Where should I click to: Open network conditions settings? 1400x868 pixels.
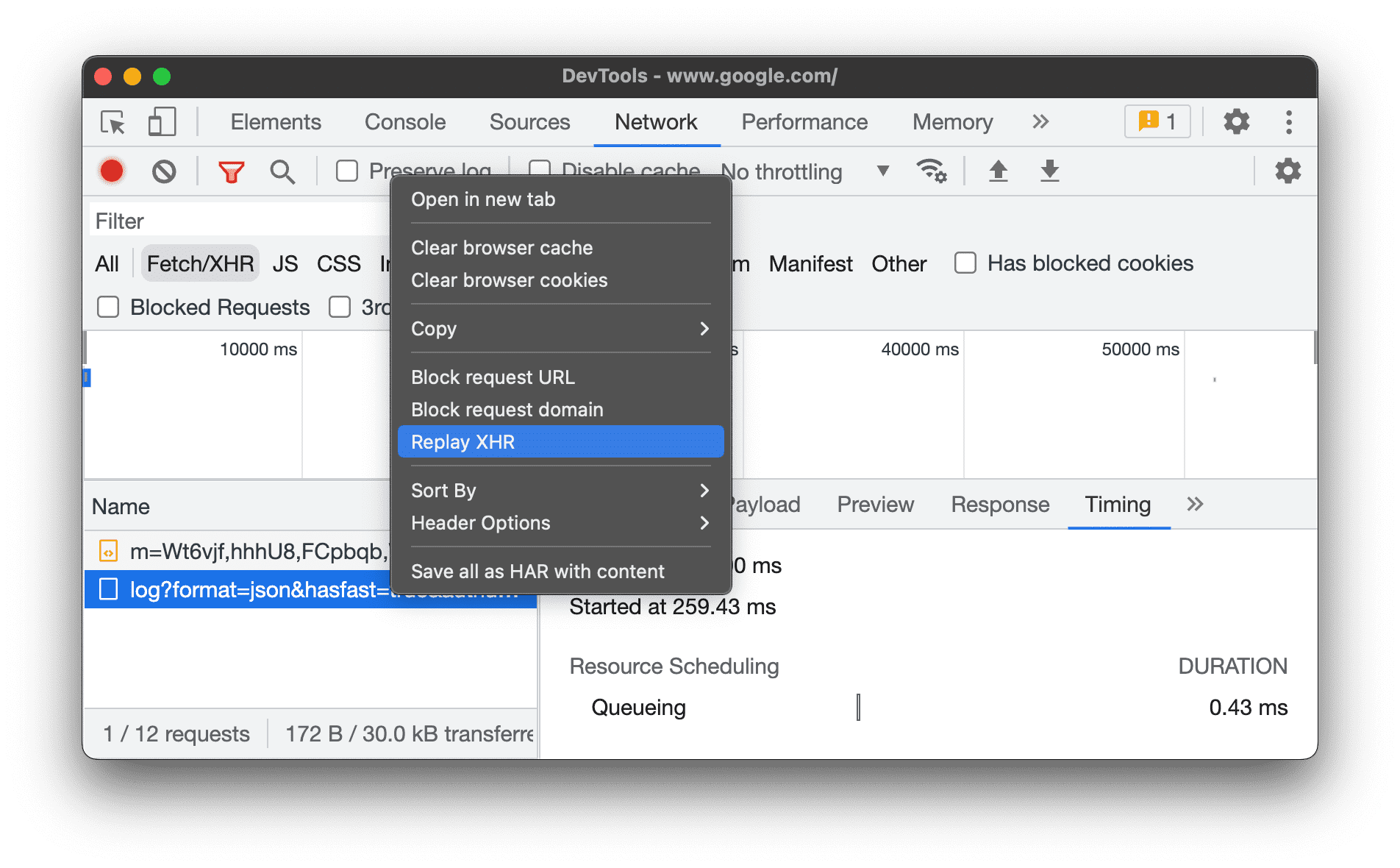point(932,171)
